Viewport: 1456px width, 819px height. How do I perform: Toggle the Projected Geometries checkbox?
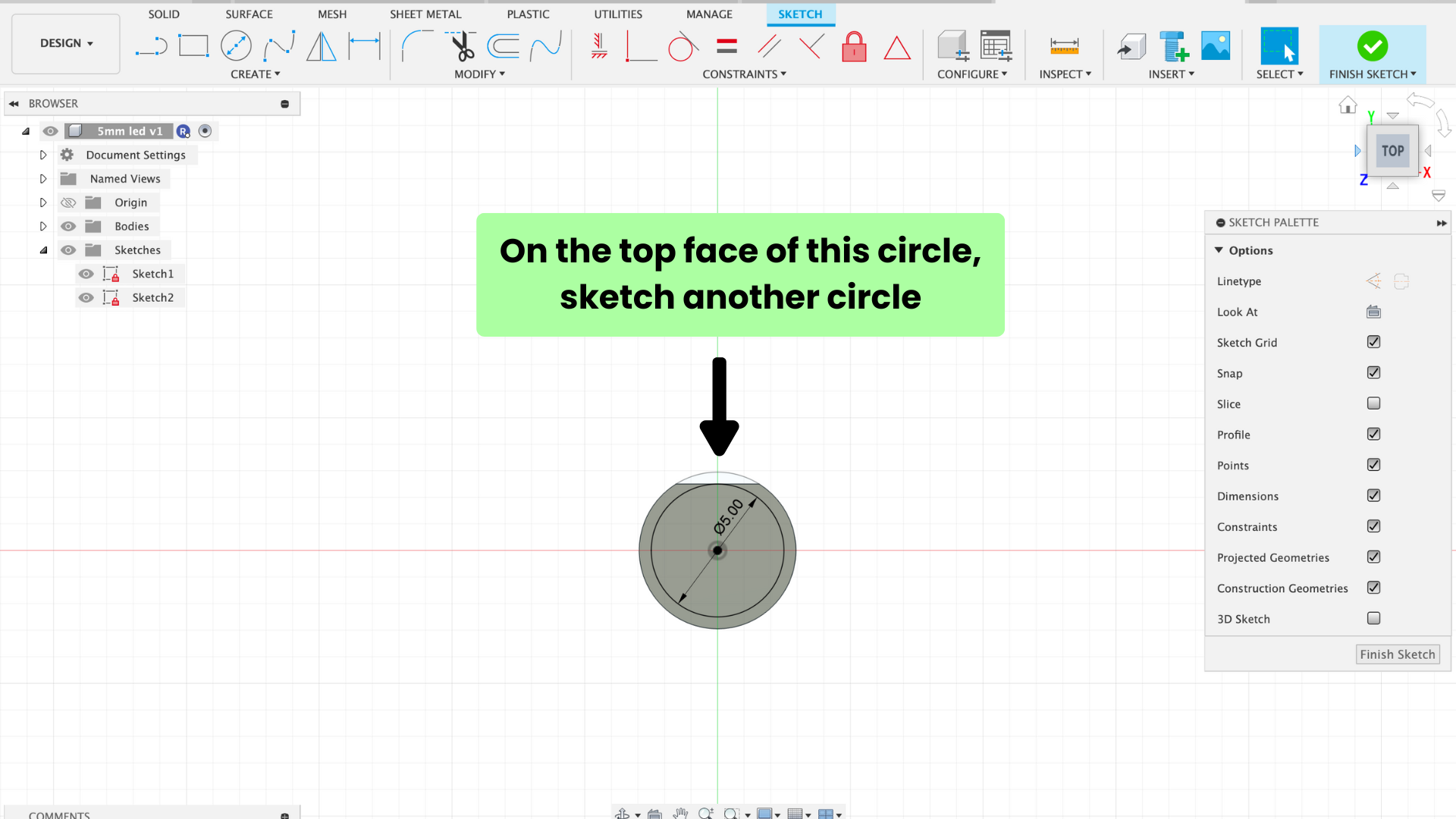pos(1373,557)
